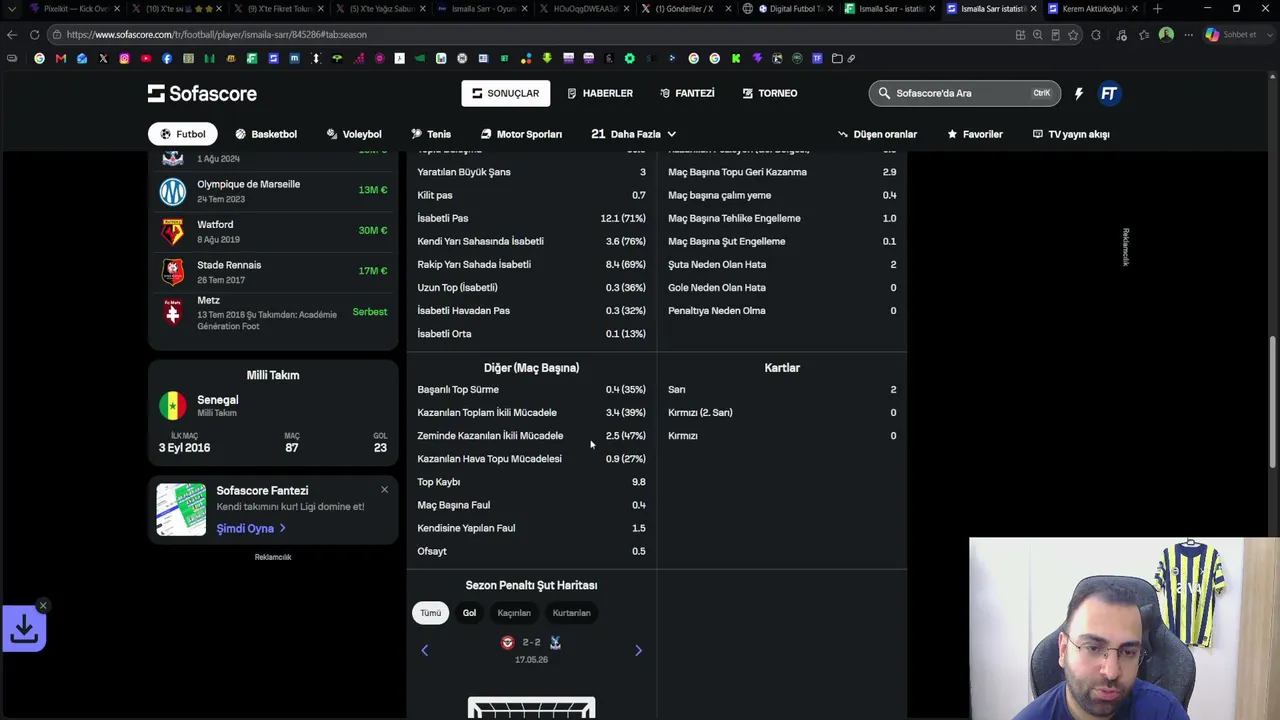The width and height of the screenshot is (1280, 720).
Task: Click the Şimdi Oyna link
Action: 251,528
